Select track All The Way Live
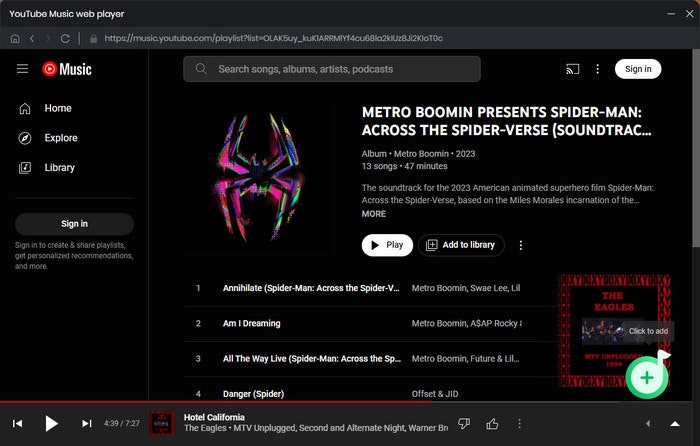 [x=312, y=358]
